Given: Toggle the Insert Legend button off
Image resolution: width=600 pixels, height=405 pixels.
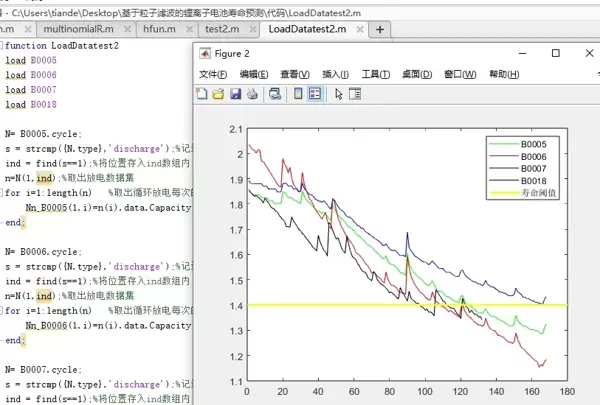Looking at the screenshot, I should pos(314,94).
